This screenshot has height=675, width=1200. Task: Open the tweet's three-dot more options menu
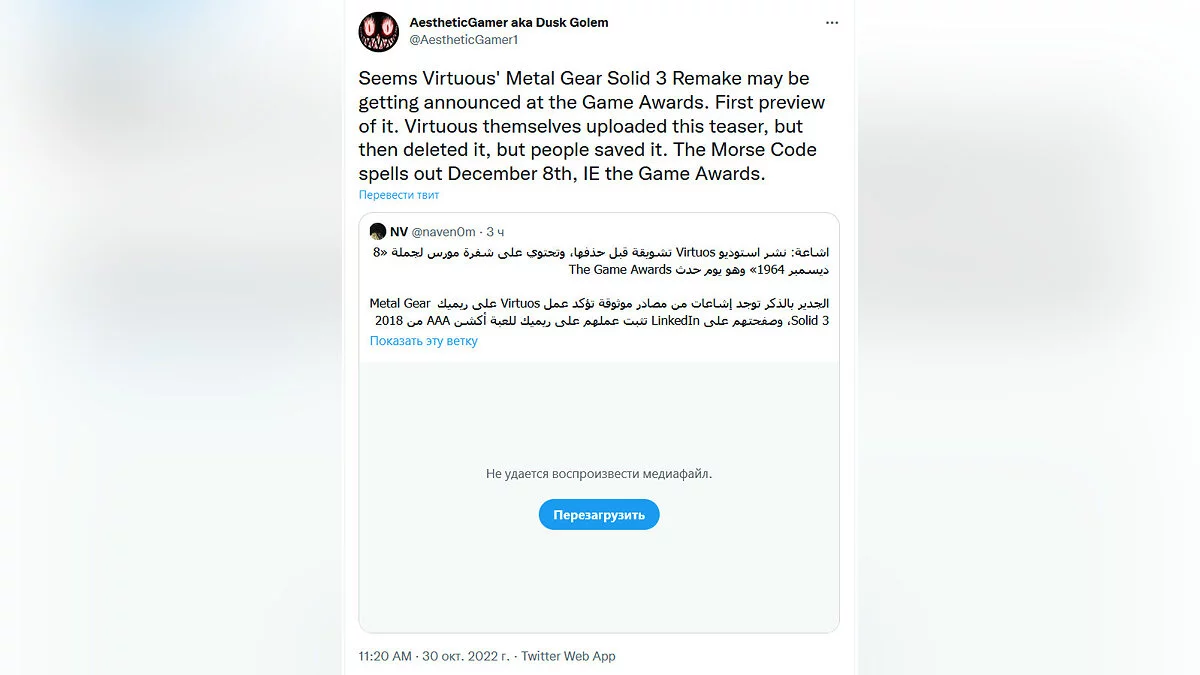[x=832, y=22]
